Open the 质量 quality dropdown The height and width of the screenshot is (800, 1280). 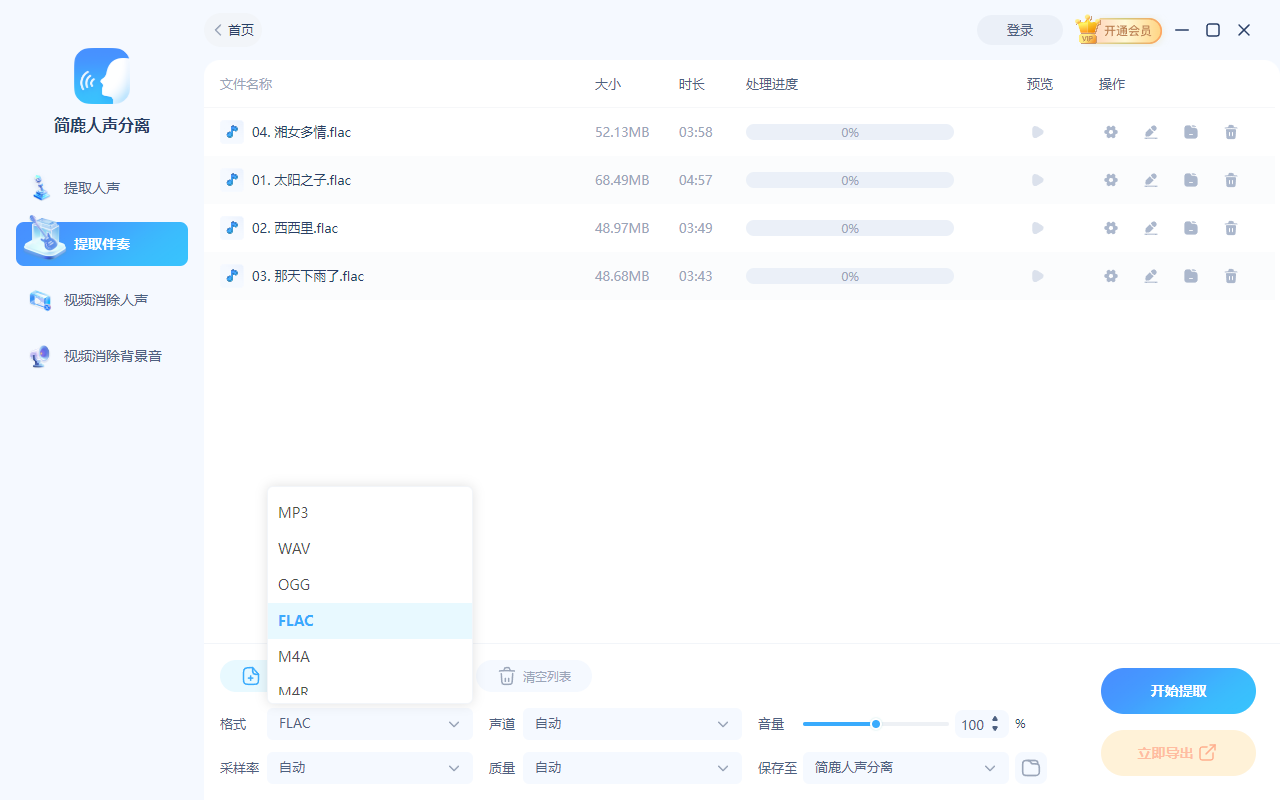coord(631,767)
